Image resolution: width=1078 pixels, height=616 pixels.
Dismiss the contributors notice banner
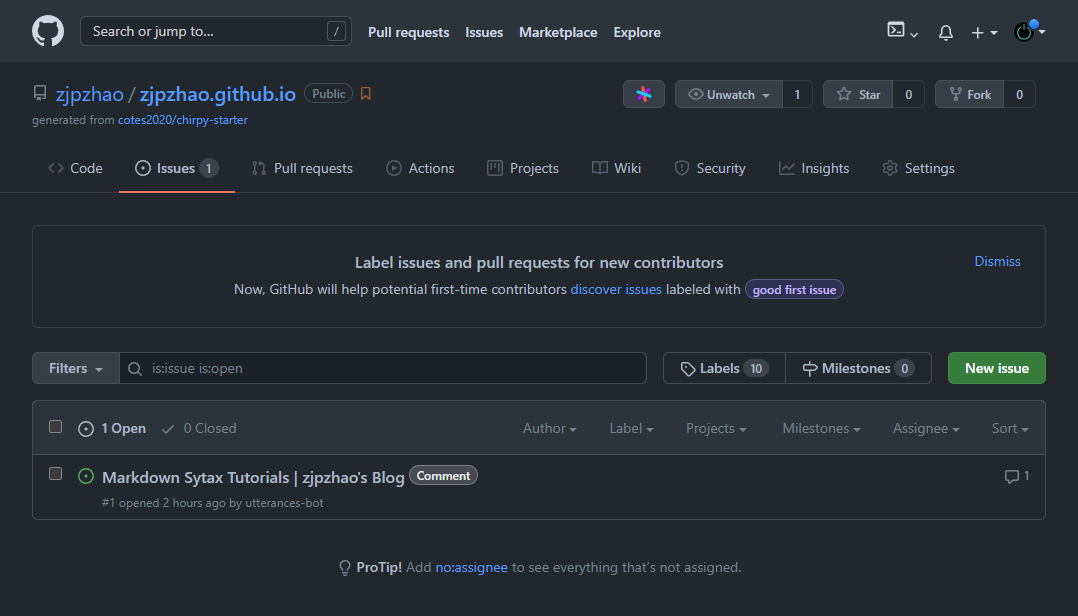pyautogui.click(x=997, y=261)
